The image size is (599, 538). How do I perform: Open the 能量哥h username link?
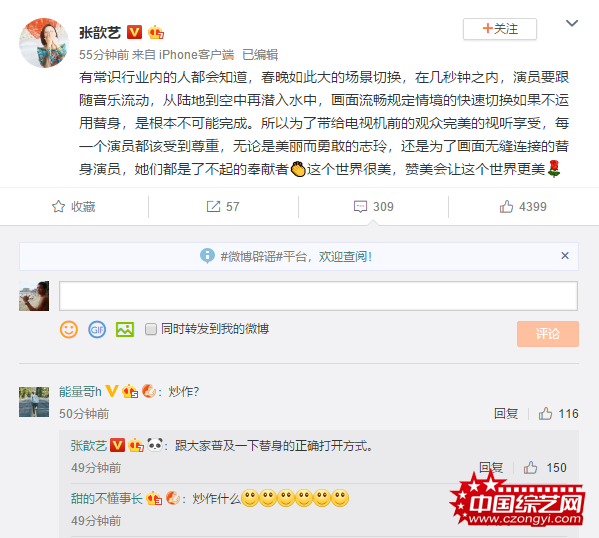[x=80, y=392]
